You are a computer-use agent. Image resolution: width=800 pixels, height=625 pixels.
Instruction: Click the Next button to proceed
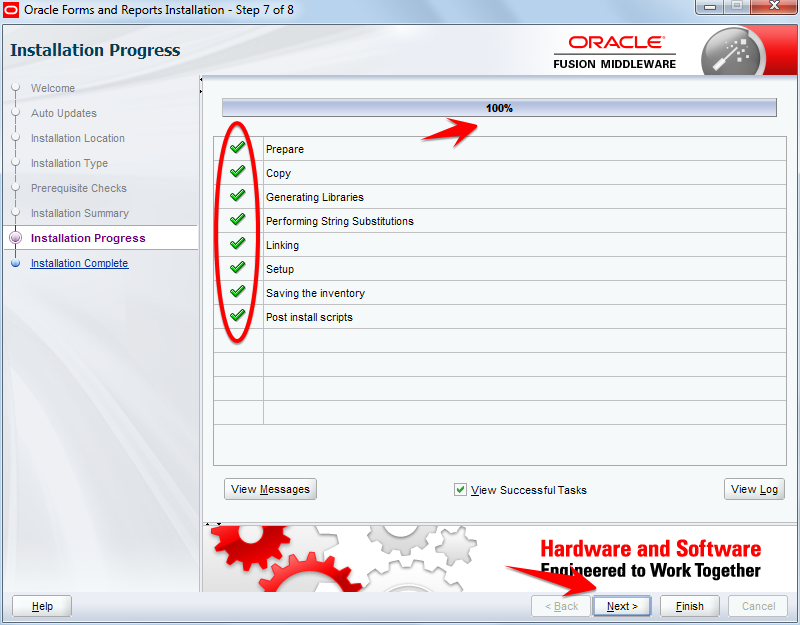coord(621,606)
